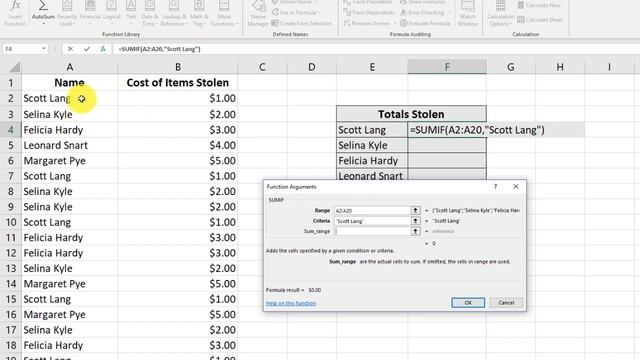Select cell A15 'Scott Lang'

[x=70, y=299]
